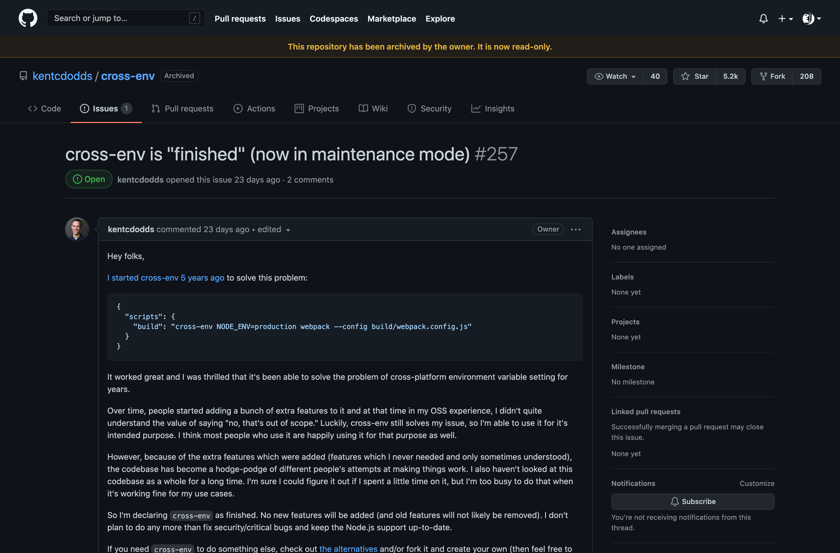This screenshot has height=553, width=840.
Task: Click the GitHub logo home icon
Action: pos(28,18)
